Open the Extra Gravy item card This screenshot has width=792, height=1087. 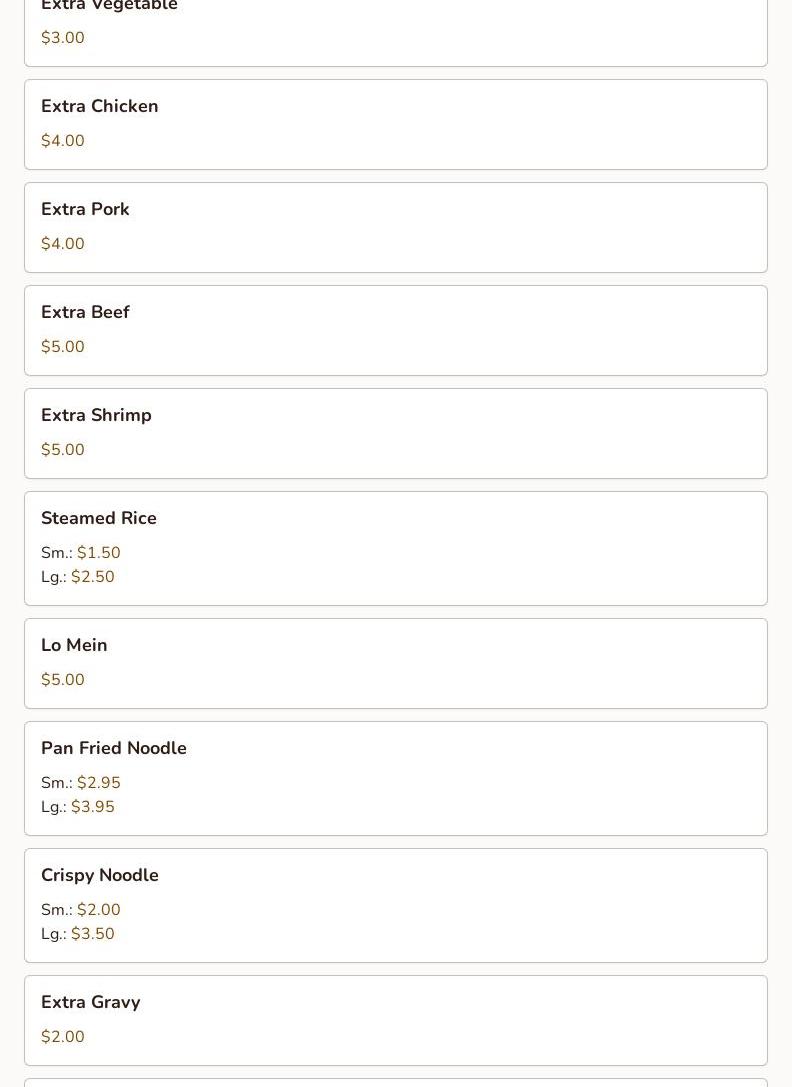[395, 1020]
